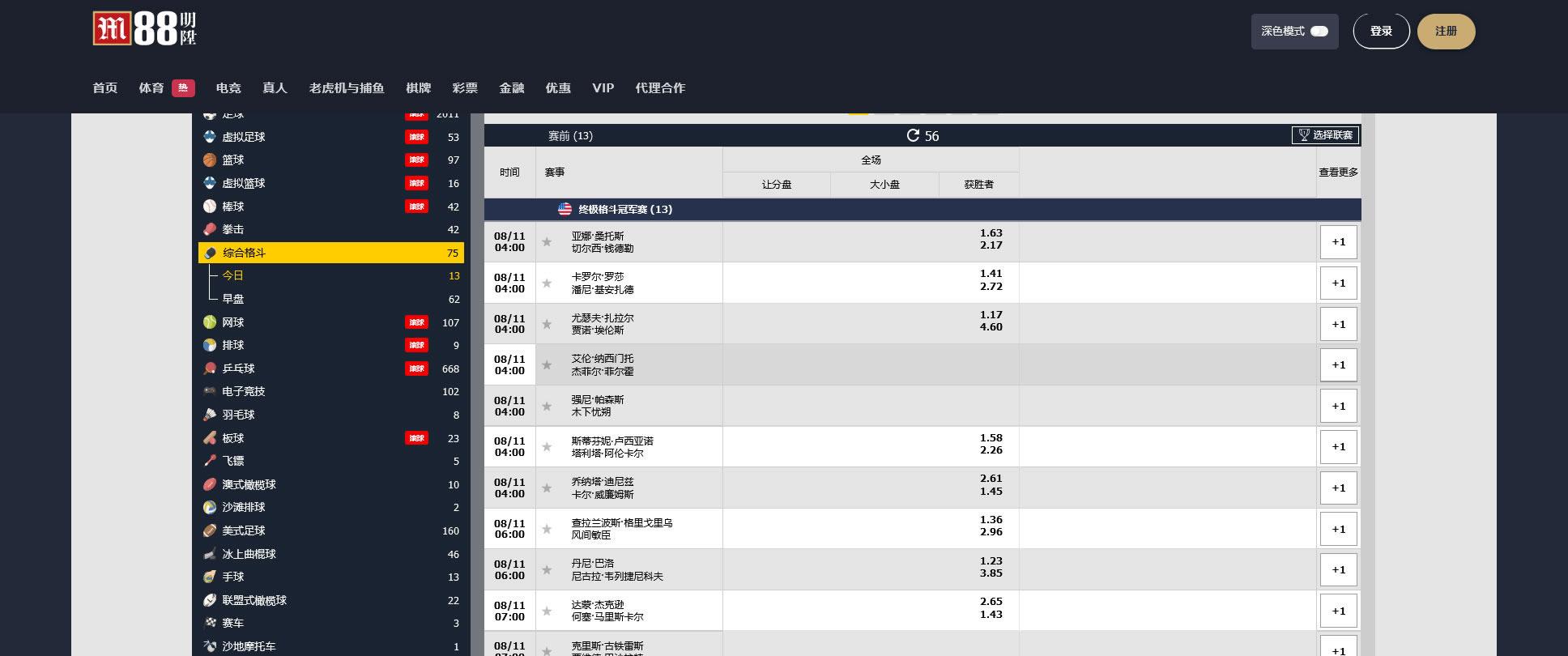This screenshot has height=656, width=1568.
Task: Click the refresh countdown icon
Action: [x=913, y=135]
